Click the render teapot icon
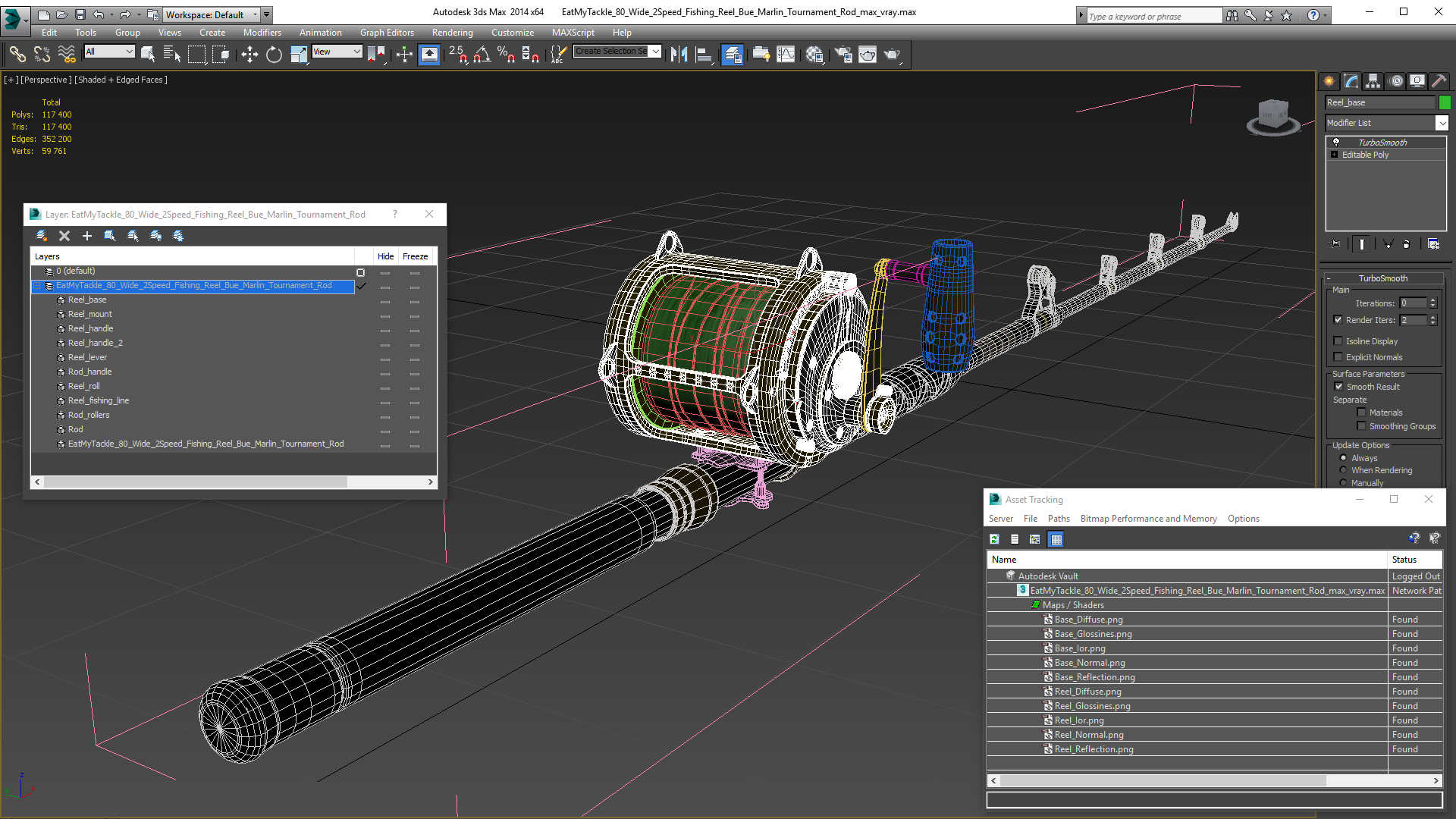1456x819 pixels. point(892,54)
